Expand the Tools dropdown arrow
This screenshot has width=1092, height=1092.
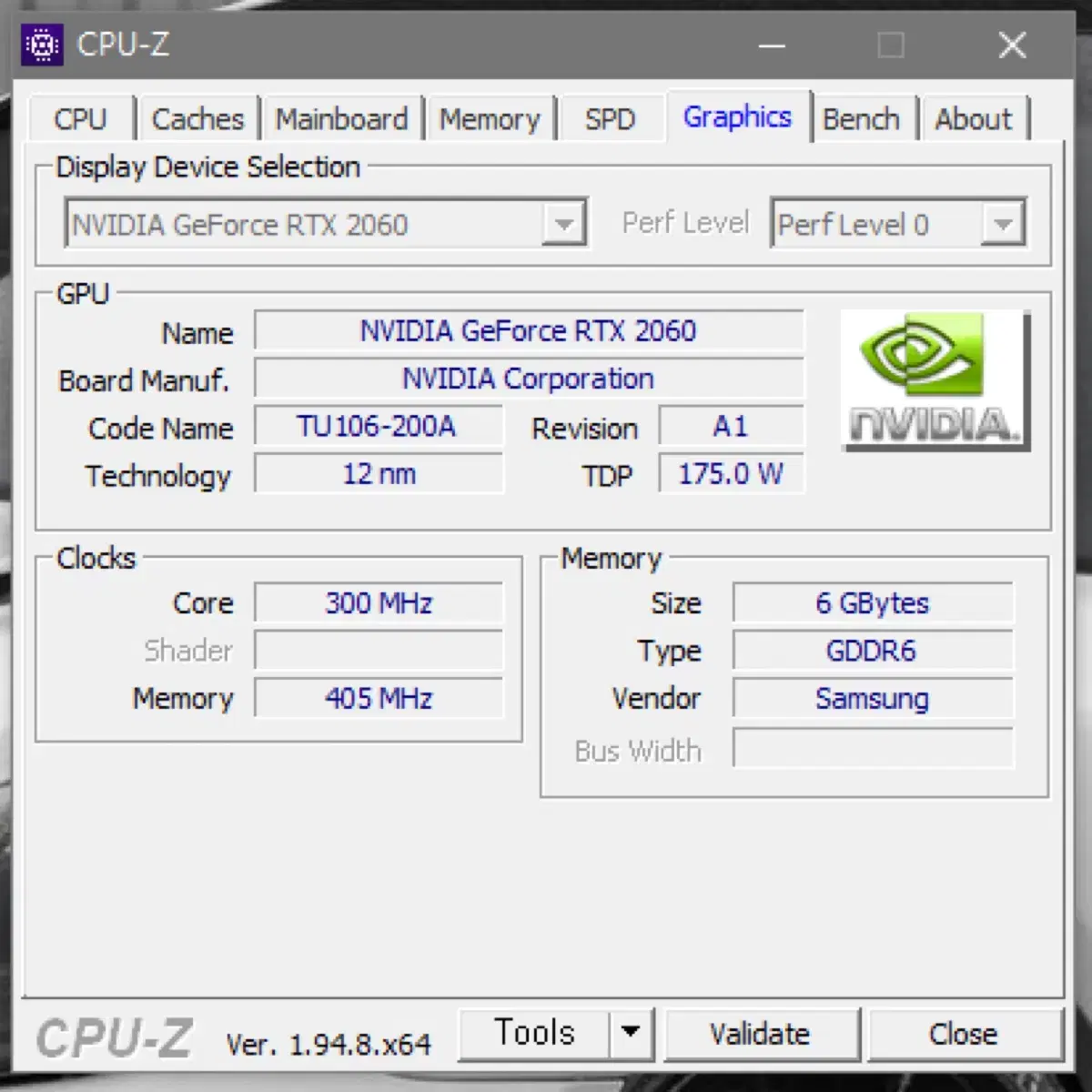[x=631, y=1033]
